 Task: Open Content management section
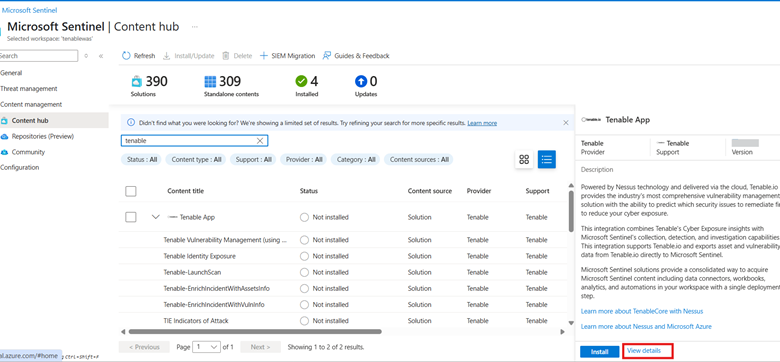(x=31, y=104)
